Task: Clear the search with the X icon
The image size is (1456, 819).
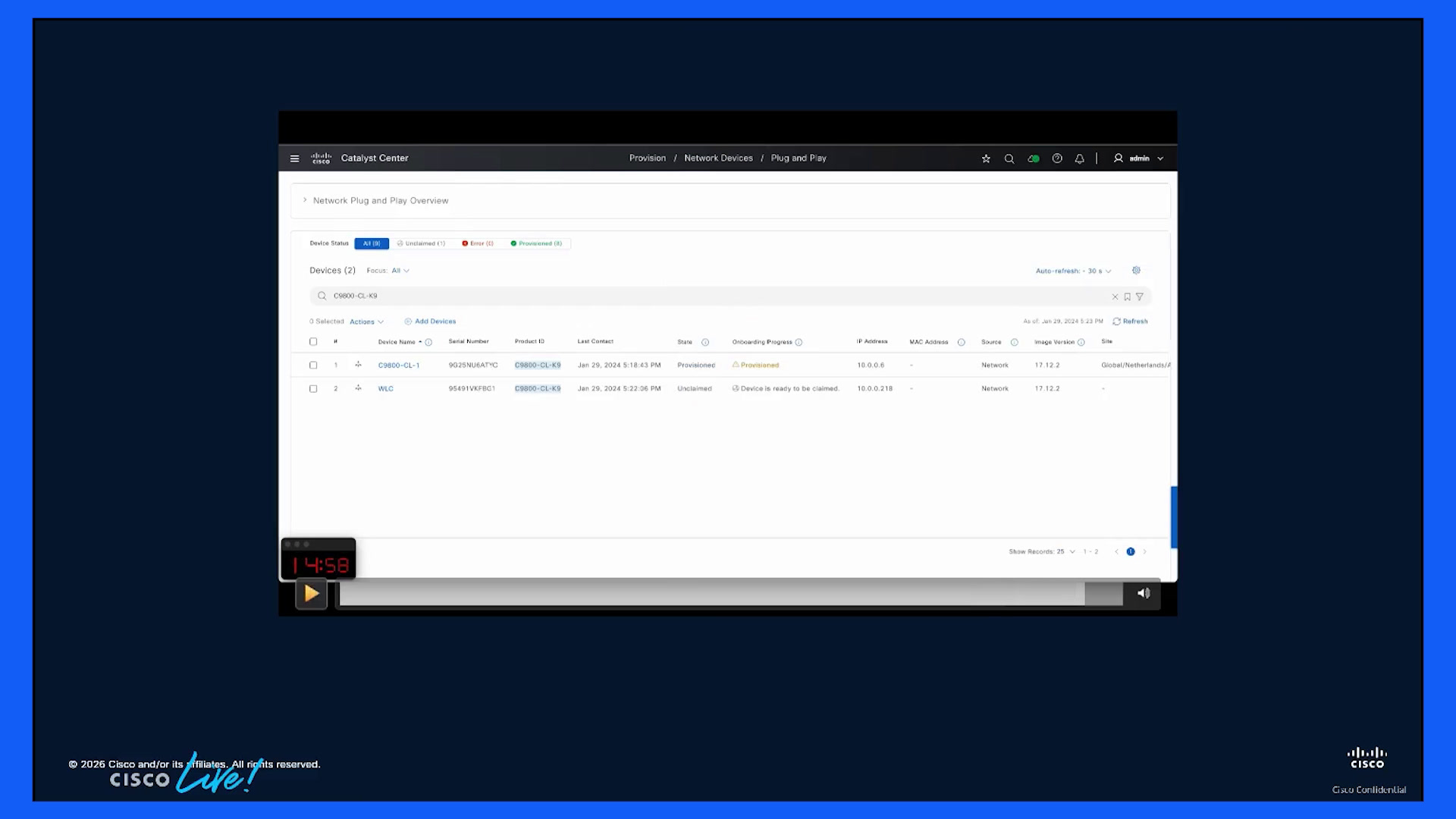Action: click(x=1115, y=297)
